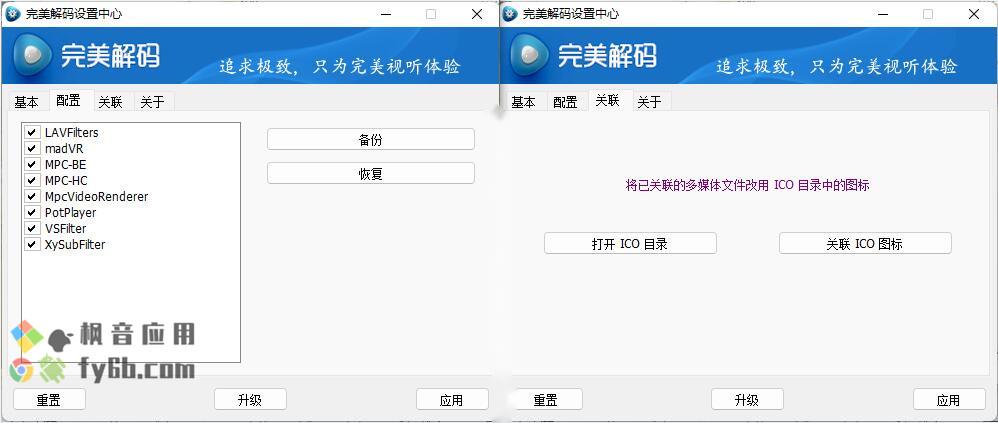
Task: Toggle the MPC-HC checkbox
Action: point(32,180)
